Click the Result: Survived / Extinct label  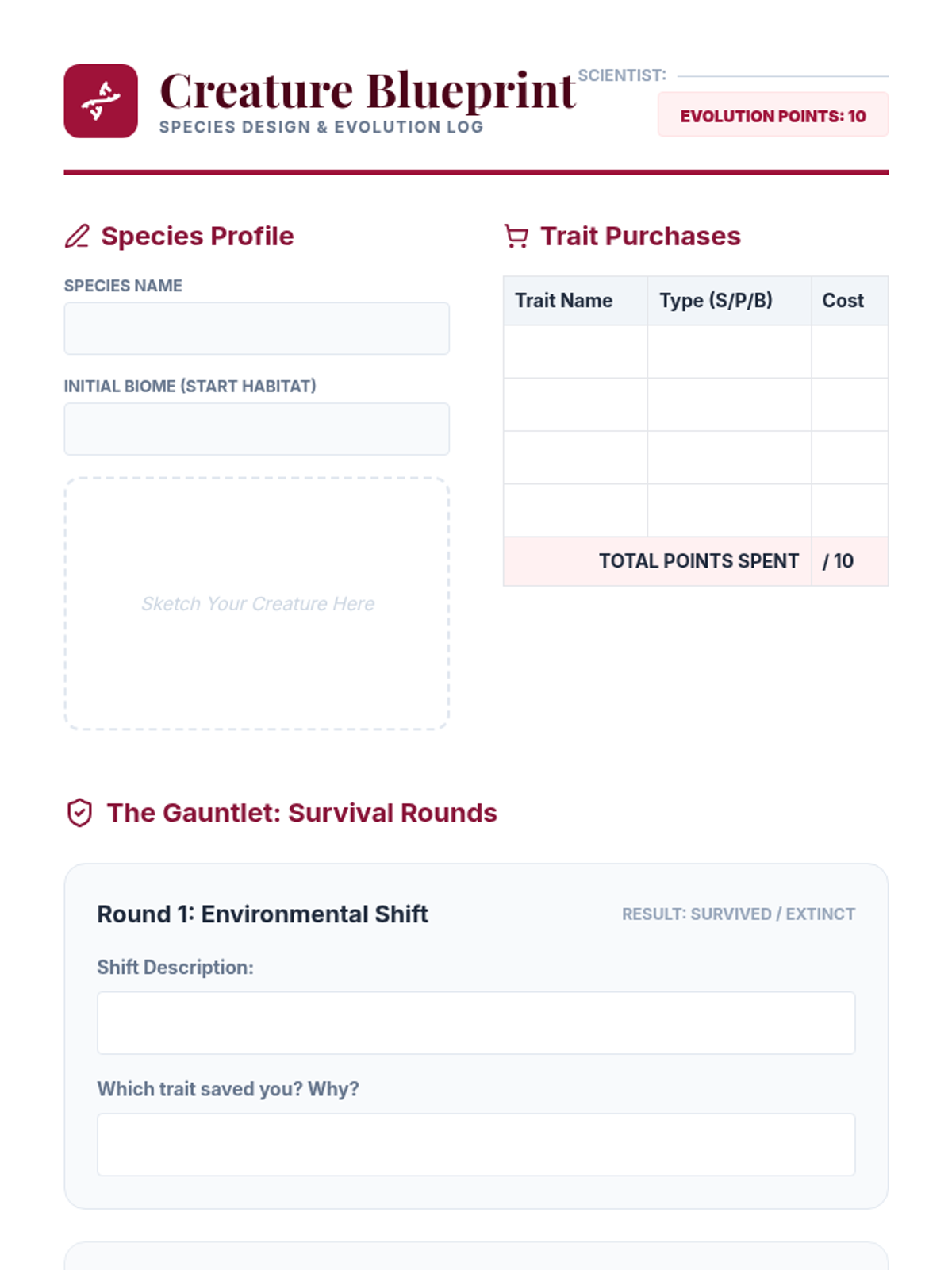tap(738, 914)
